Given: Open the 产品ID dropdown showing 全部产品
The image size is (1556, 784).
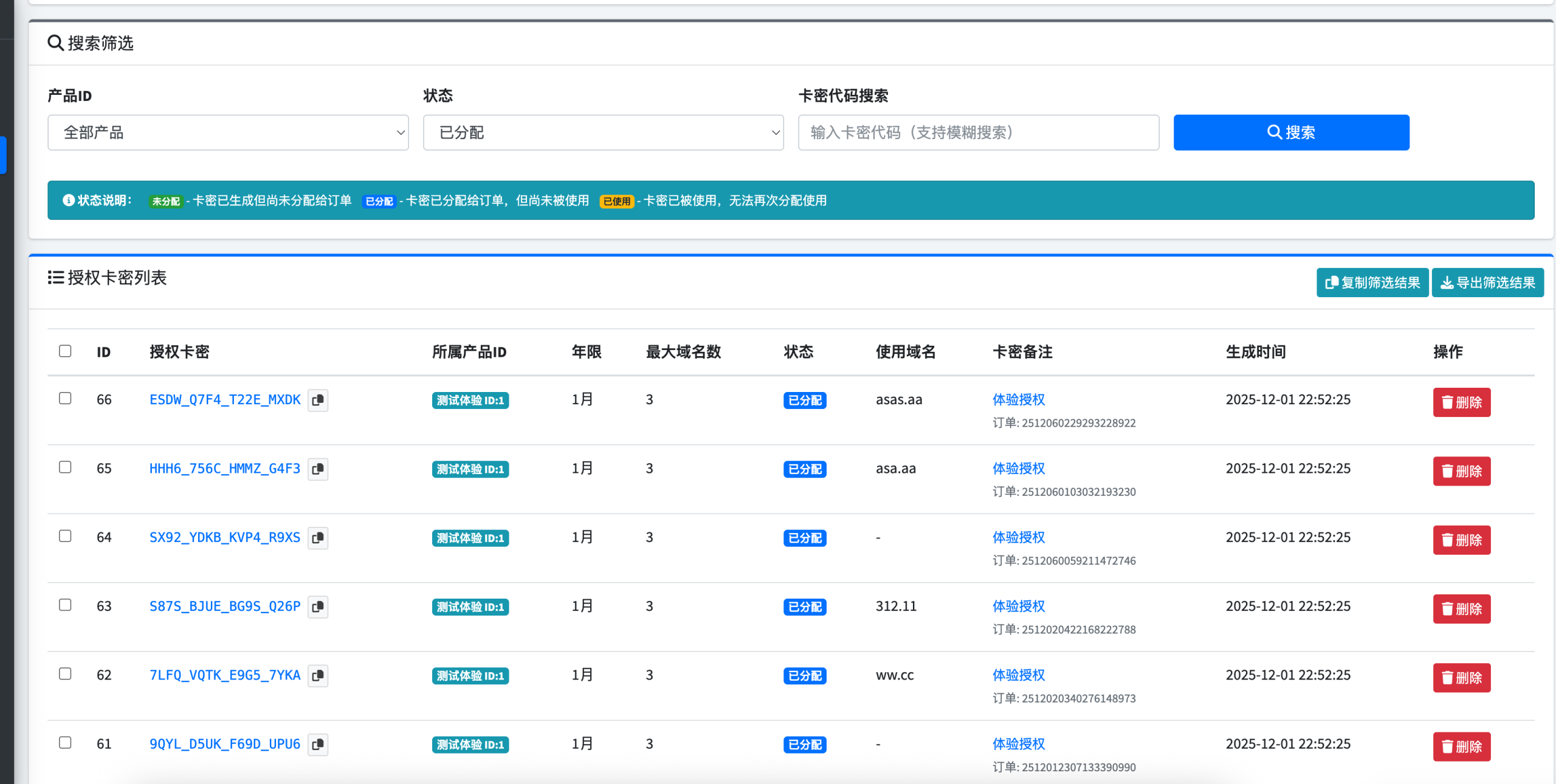Looking at the screenshot, I should point(229,132).
